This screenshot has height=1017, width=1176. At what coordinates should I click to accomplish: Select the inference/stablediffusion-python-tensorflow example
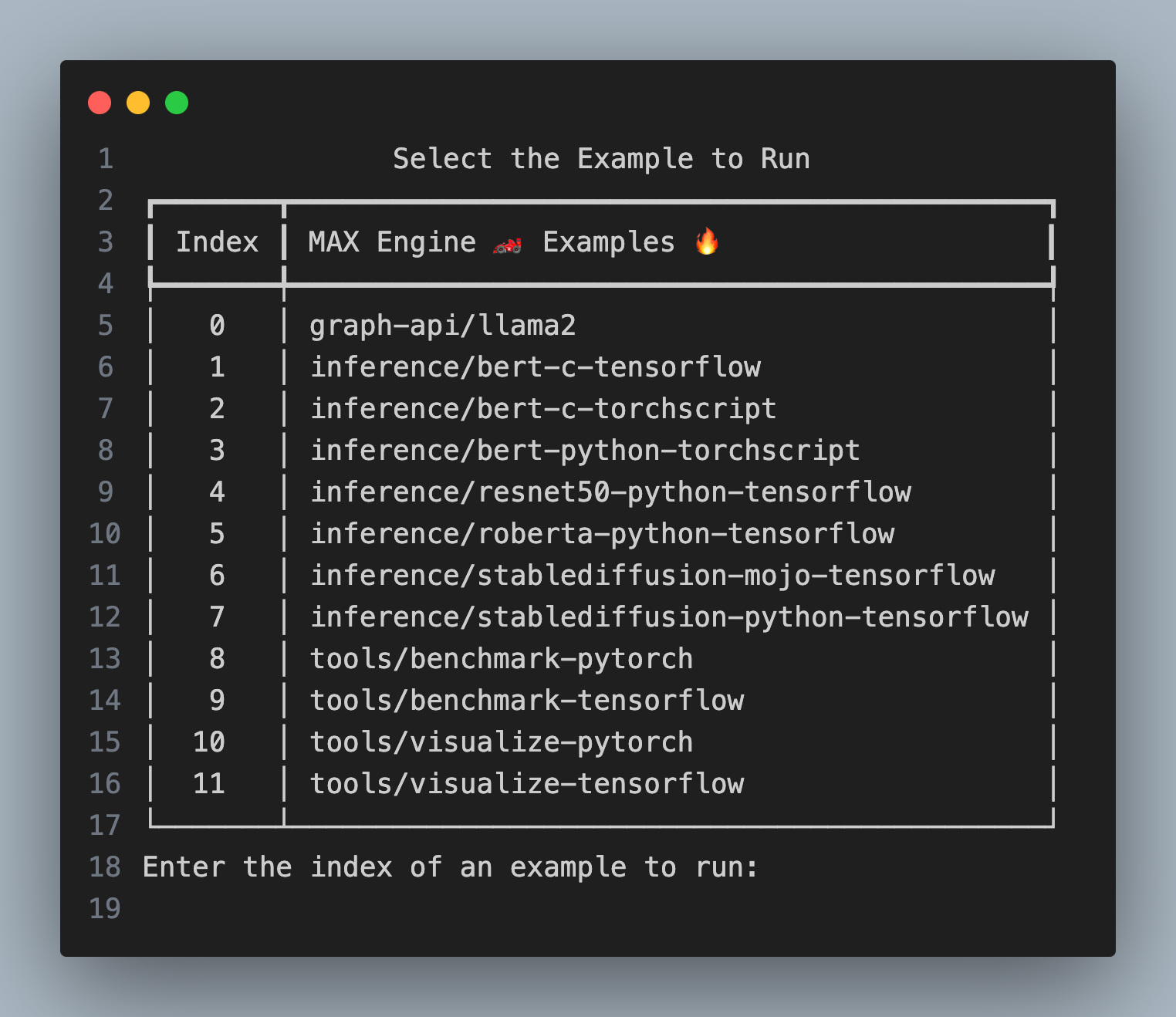[669, 617]
